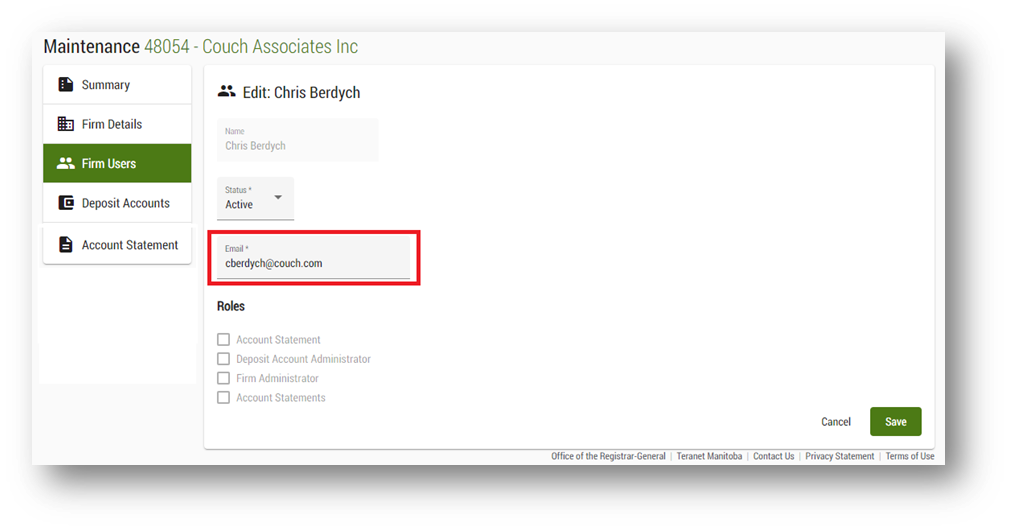Toggle the Firm Administrator checkbox
This screenshot has height=530, width=1010.
pyautogui.click(x=224, y=378)
